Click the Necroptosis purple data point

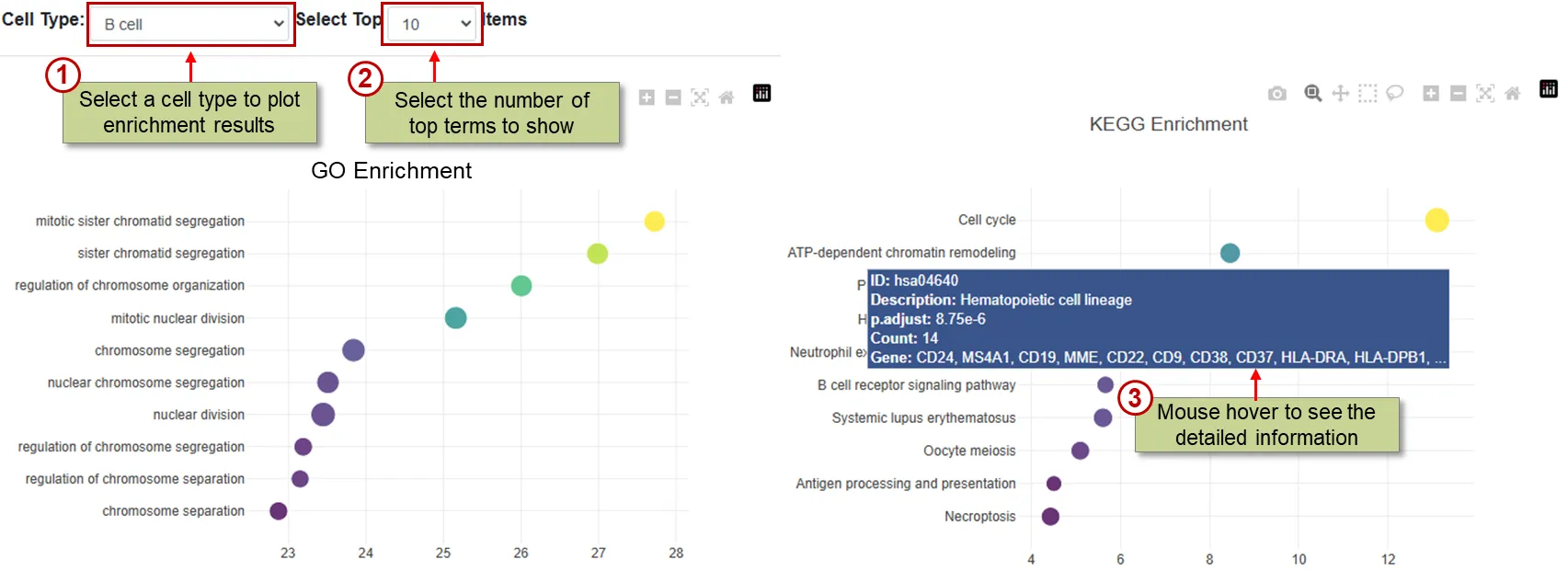coord(1050,517)
